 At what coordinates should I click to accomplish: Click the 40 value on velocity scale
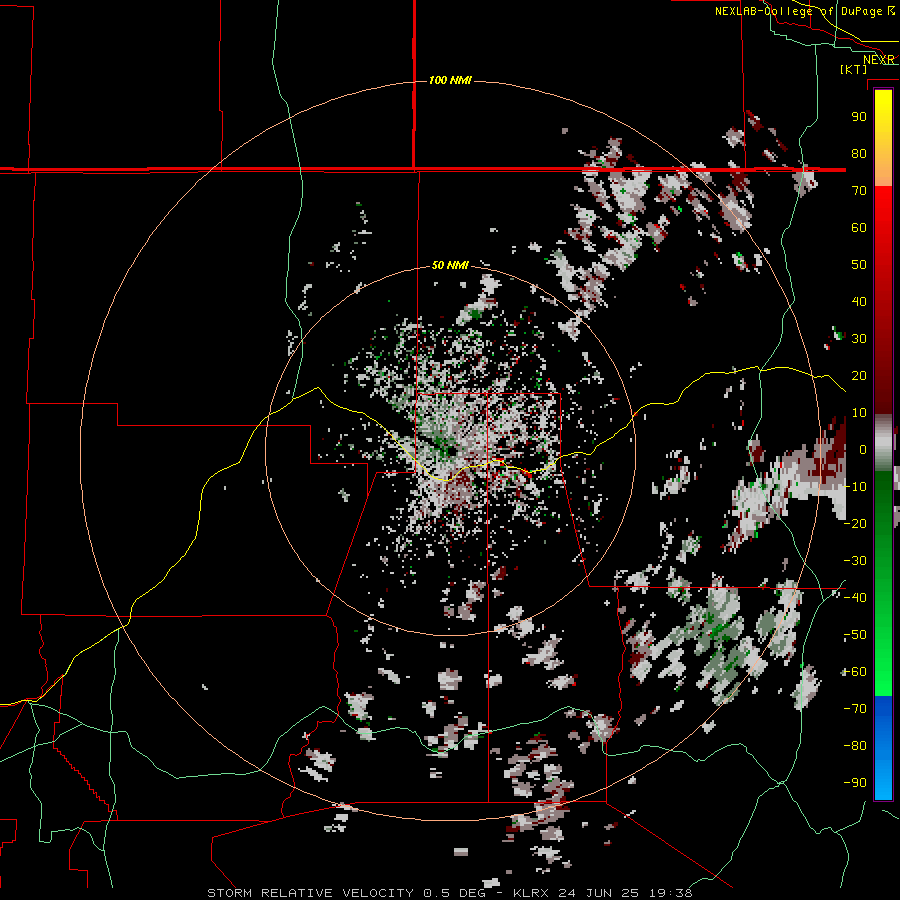859,301
